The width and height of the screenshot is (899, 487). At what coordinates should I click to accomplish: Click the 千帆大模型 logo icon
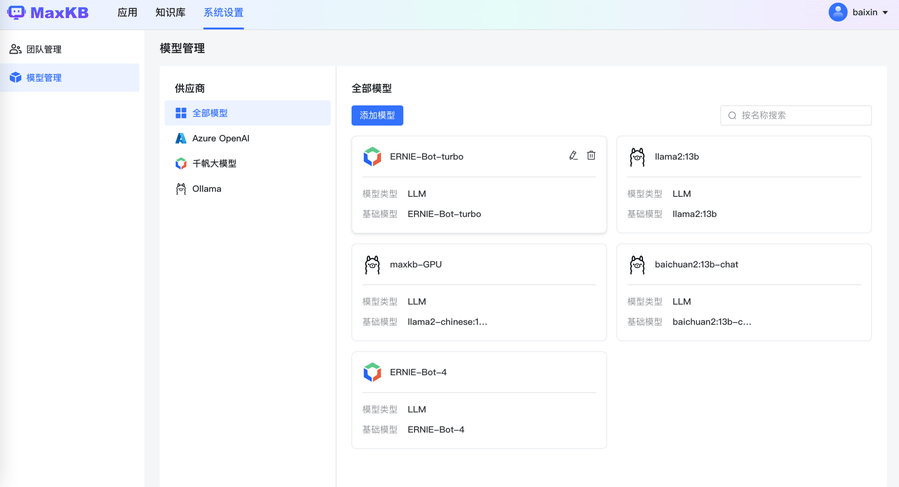pos(181,163)
